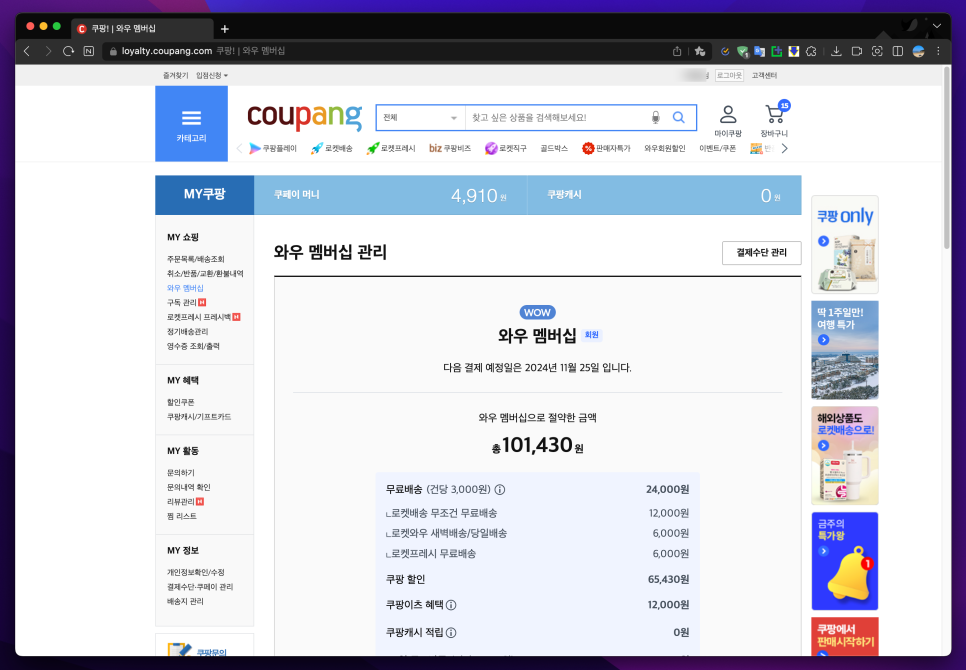The image size is (966, 670).
Task: Click the share icon in address bar
Action: pos(677,51)
